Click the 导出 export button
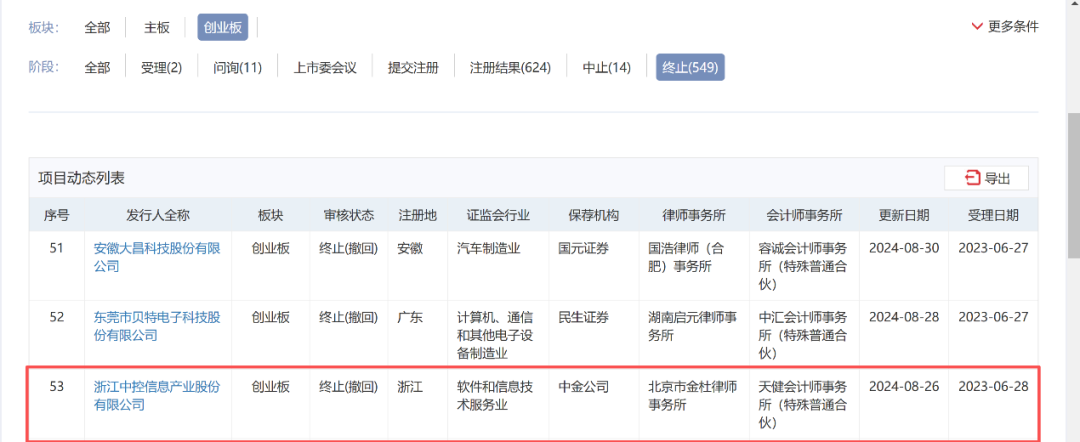1080x442 pixels. (x=986, y=178)
